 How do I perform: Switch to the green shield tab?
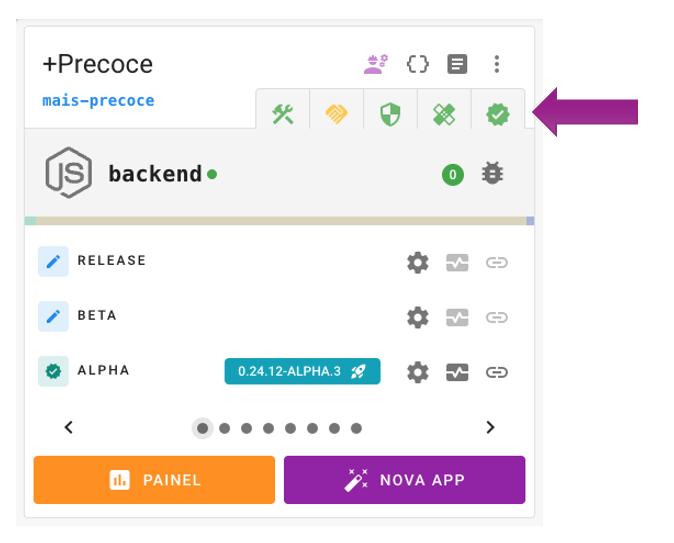coord(390,114)
